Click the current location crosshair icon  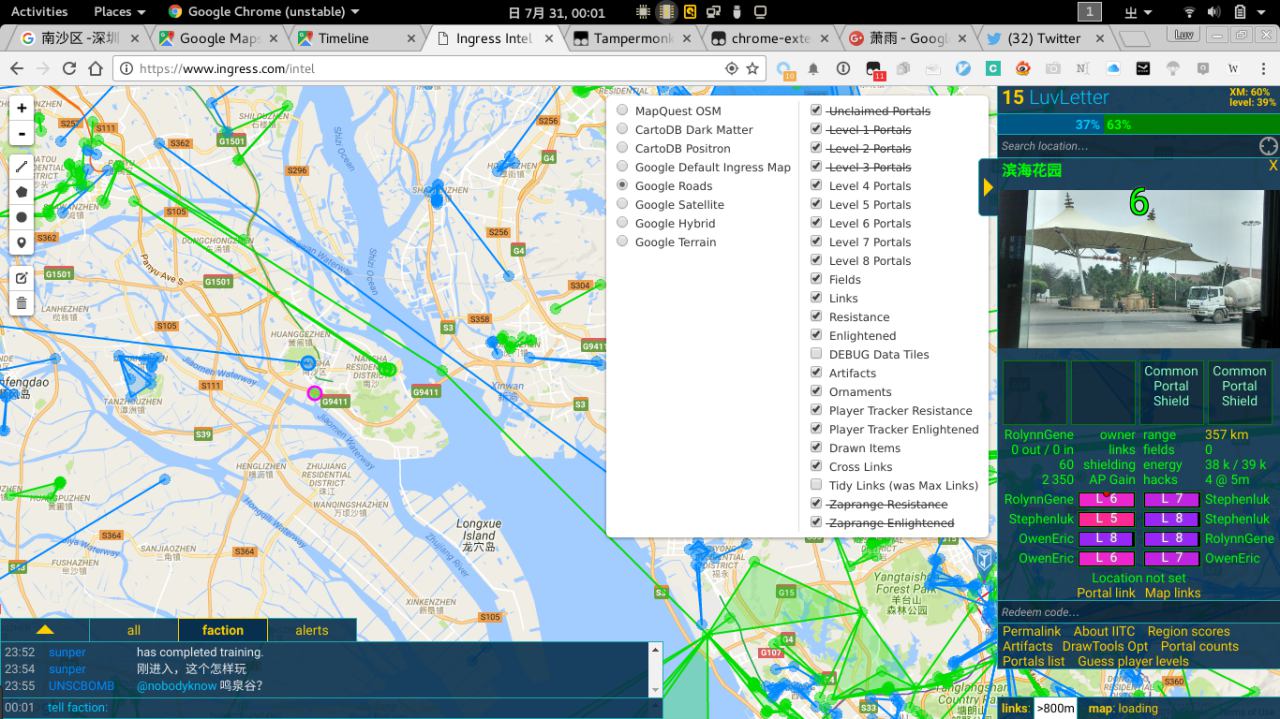1268,146
